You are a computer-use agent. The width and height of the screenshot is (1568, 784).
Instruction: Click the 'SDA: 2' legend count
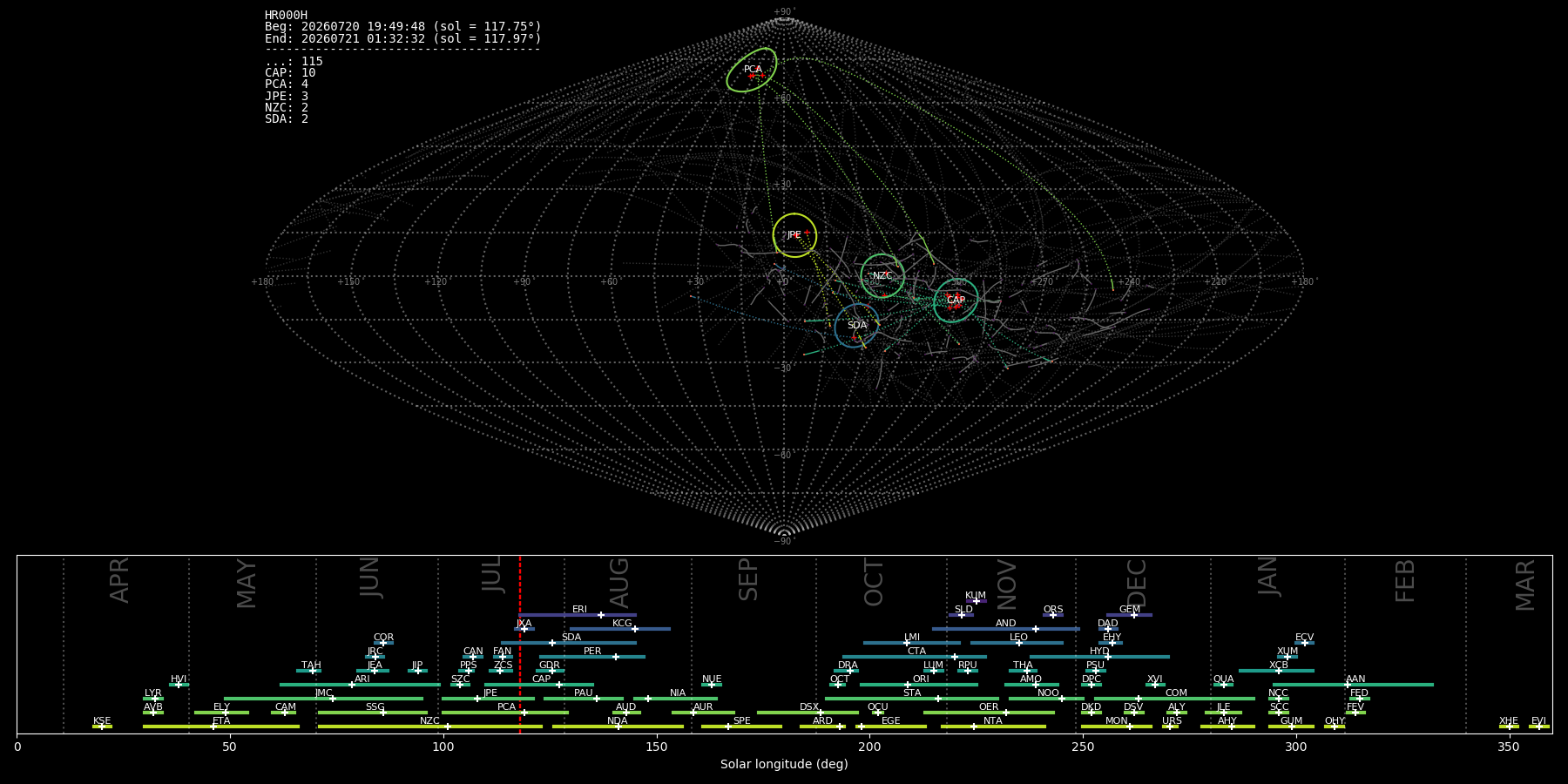(287, 118)
